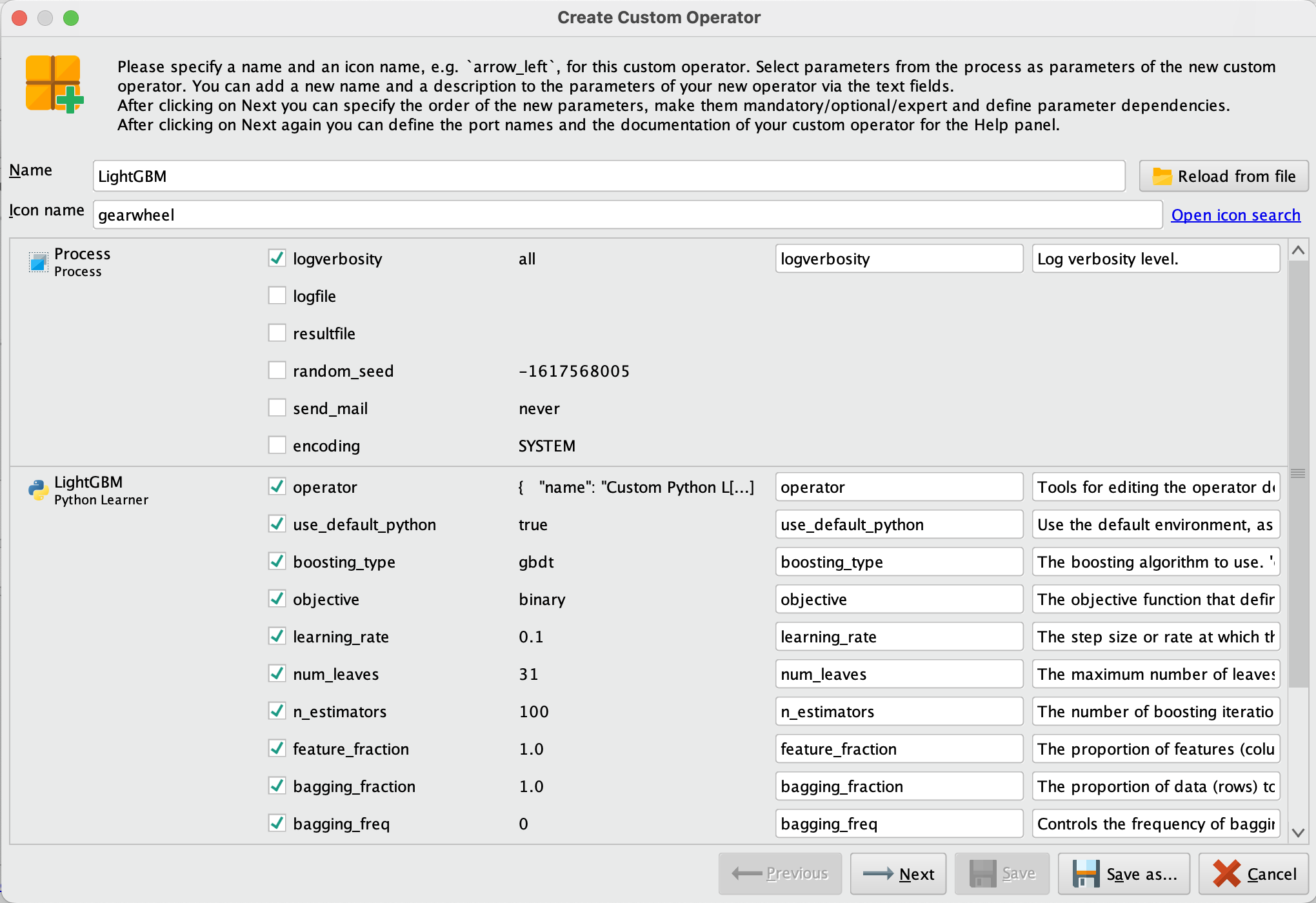Disable the learning_rate parameter checkbox

[277, 637]
